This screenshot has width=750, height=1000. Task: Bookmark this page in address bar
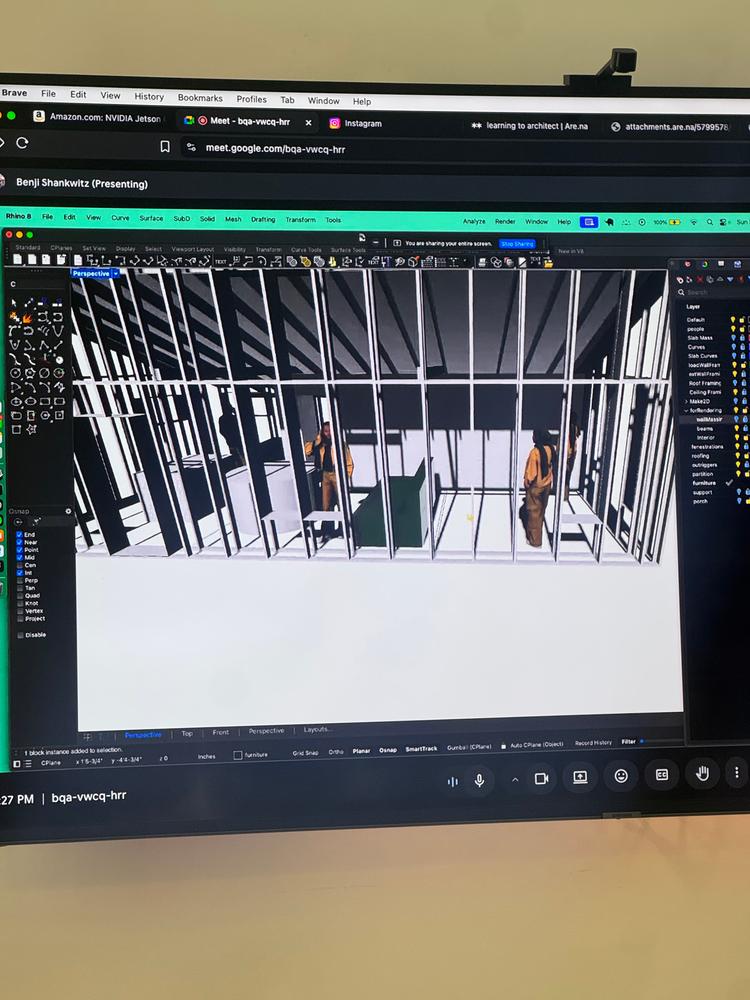[x=165, y=147]
